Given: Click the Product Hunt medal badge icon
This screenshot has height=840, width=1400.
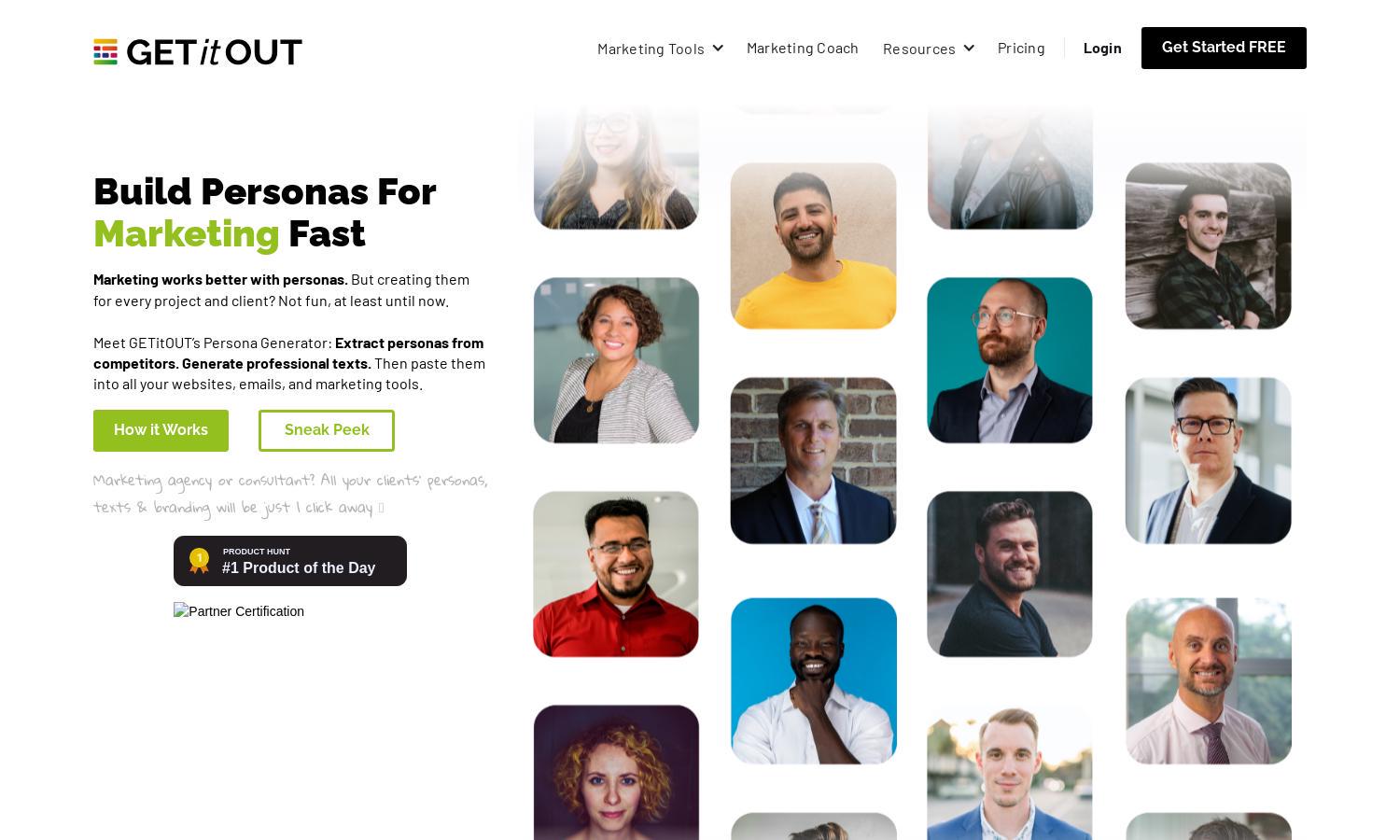Looking at the screenshot, I should pyautogui.click(x=199, y=560).
